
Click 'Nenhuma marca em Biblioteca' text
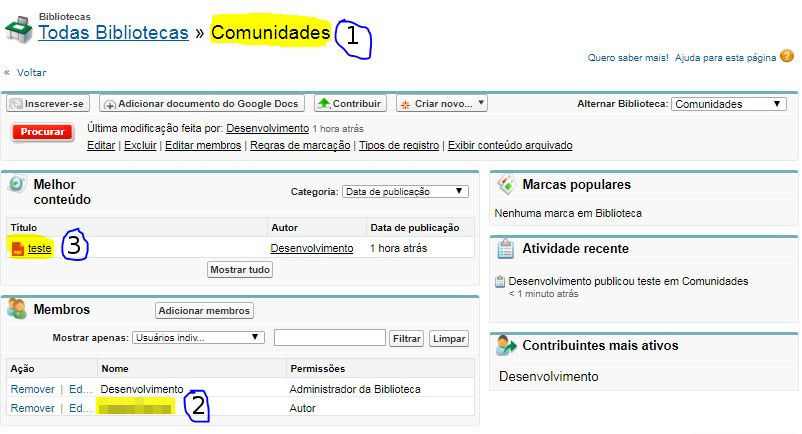click(568, 213)
